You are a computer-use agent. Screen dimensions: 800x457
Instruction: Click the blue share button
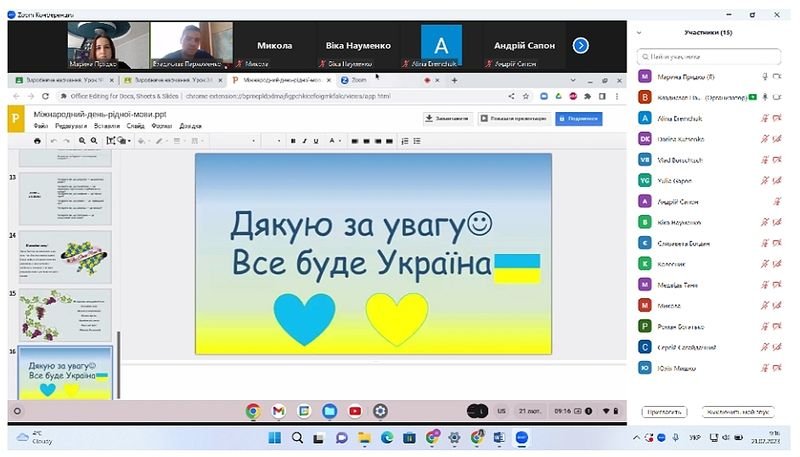580,118
